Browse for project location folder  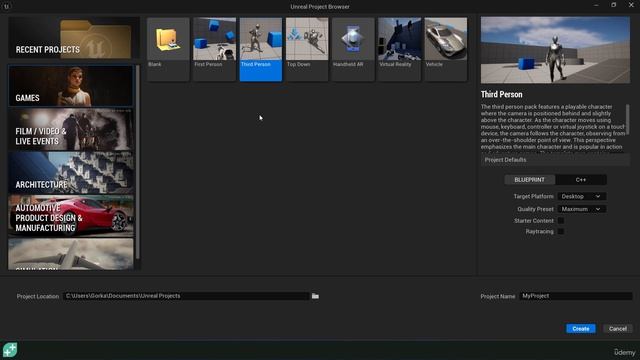coord(315,296)
